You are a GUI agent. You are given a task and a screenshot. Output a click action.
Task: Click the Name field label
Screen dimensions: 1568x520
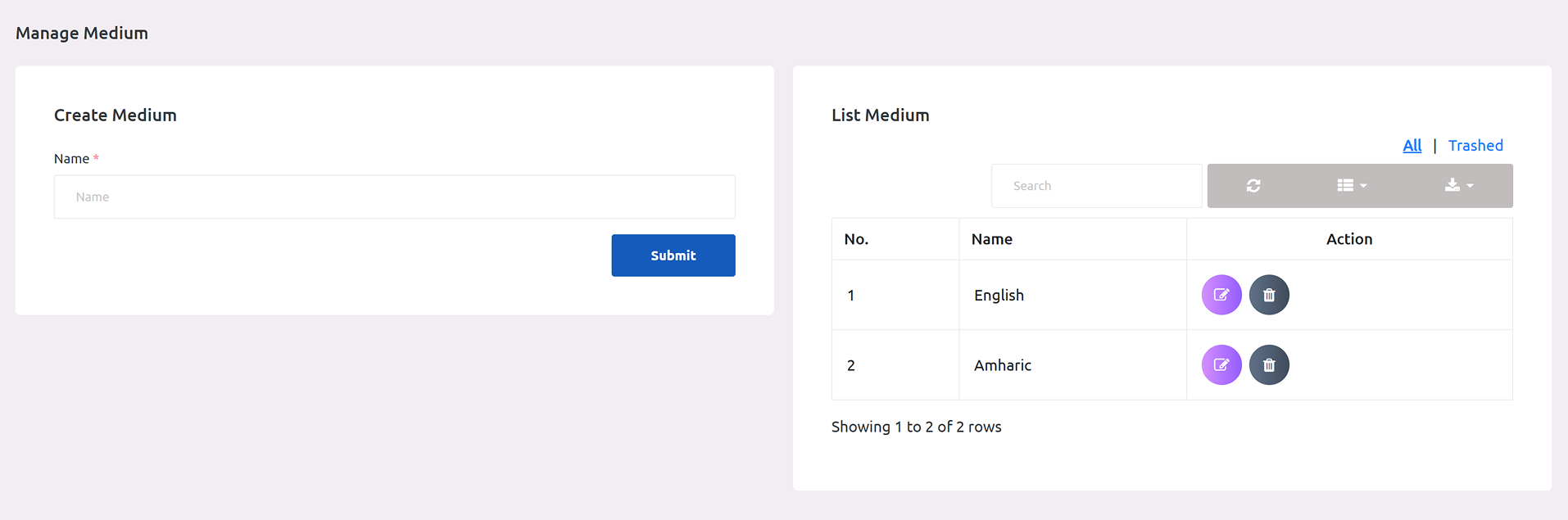pyautogui.click(x=71, y=159)
